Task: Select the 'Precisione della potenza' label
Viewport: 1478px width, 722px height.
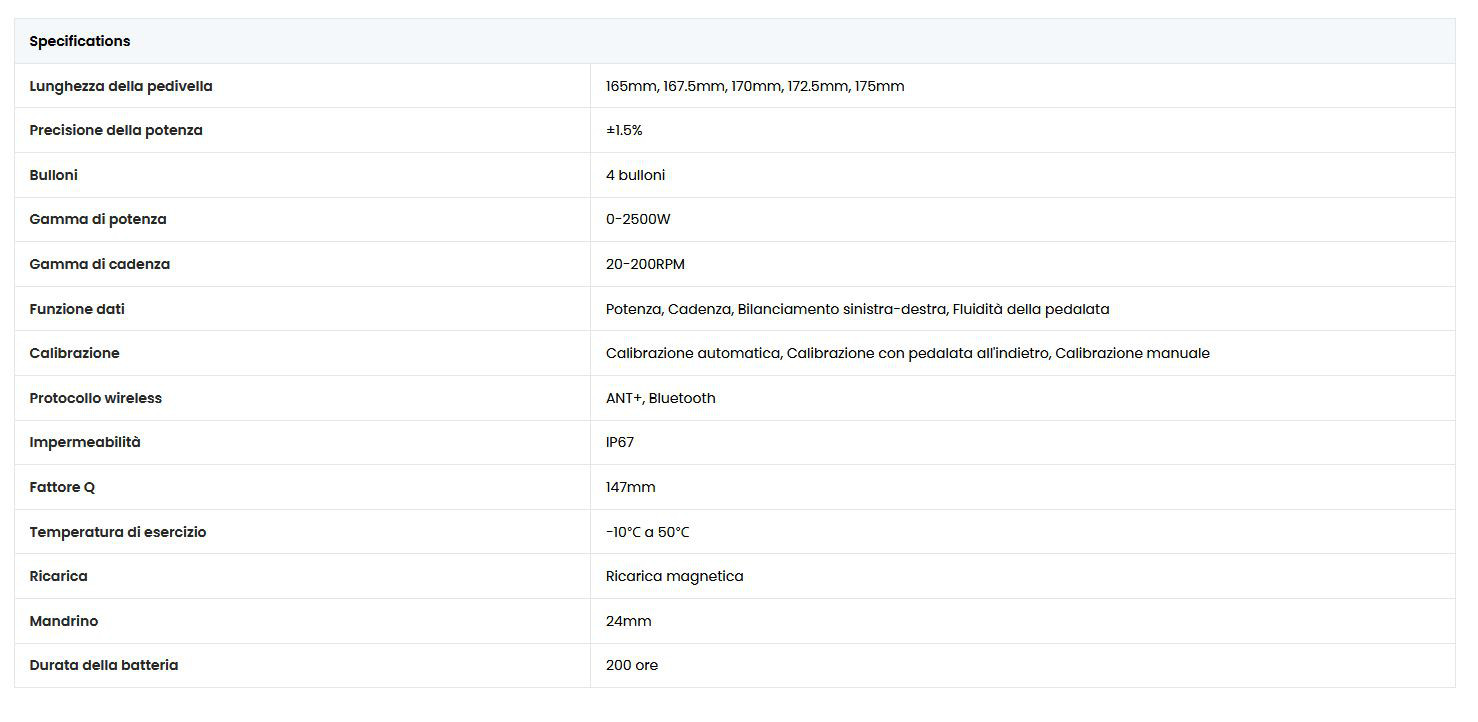Action: (116, 130)
